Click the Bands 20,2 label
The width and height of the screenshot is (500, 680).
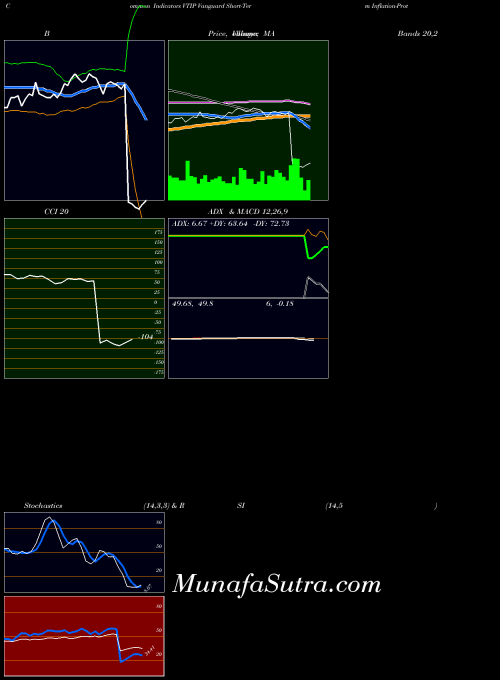418,33
